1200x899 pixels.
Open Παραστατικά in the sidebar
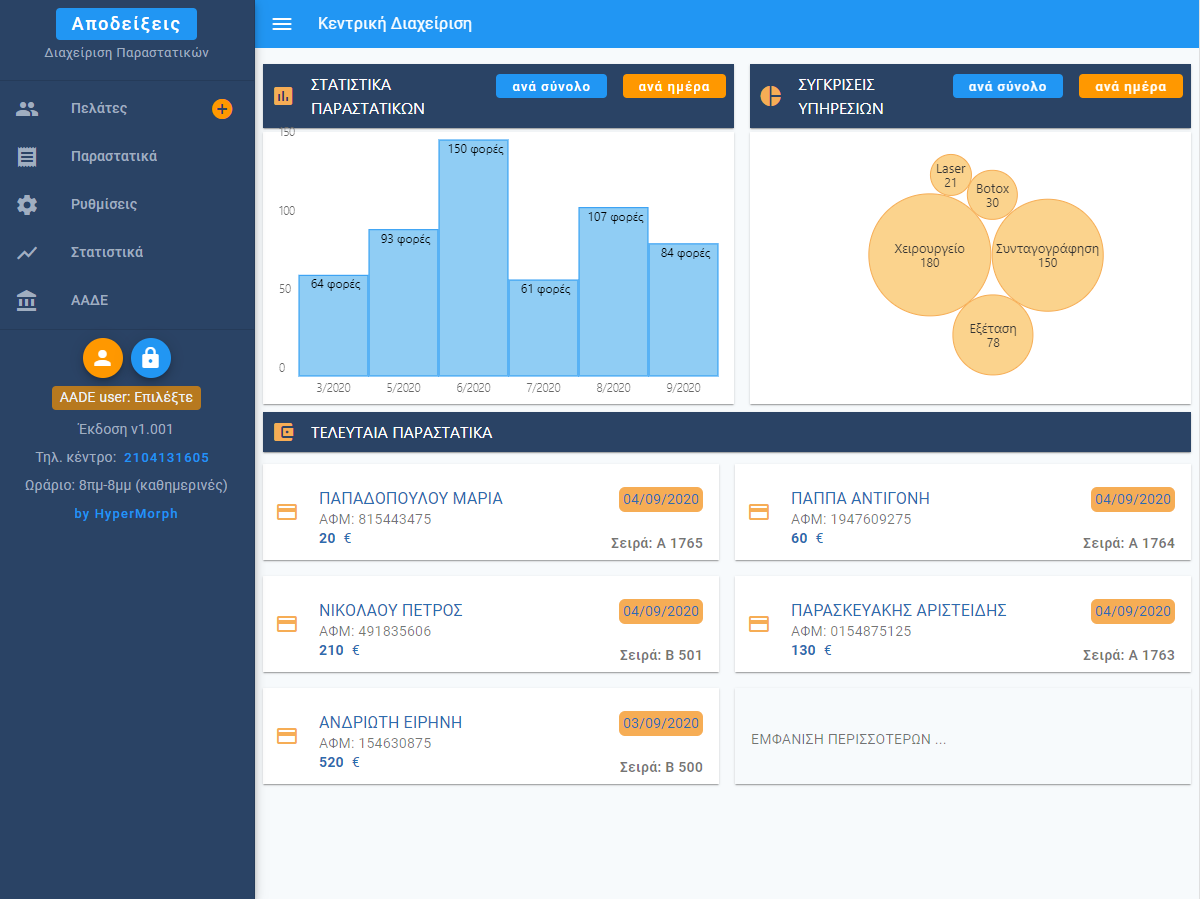(113, 156)
